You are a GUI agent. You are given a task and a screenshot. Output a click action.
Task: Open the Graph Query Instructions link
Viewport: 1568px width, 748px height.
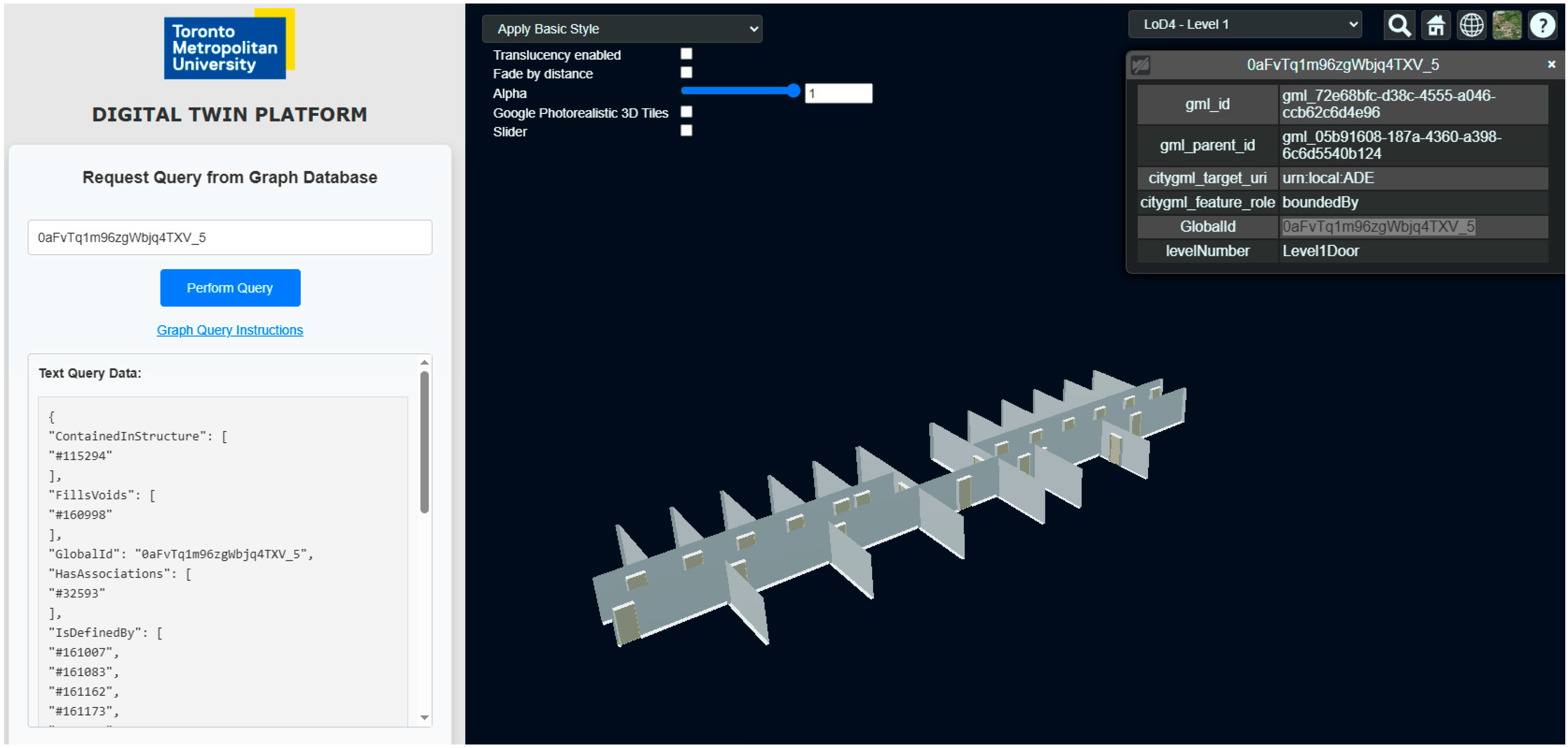(x=229, y=330)
